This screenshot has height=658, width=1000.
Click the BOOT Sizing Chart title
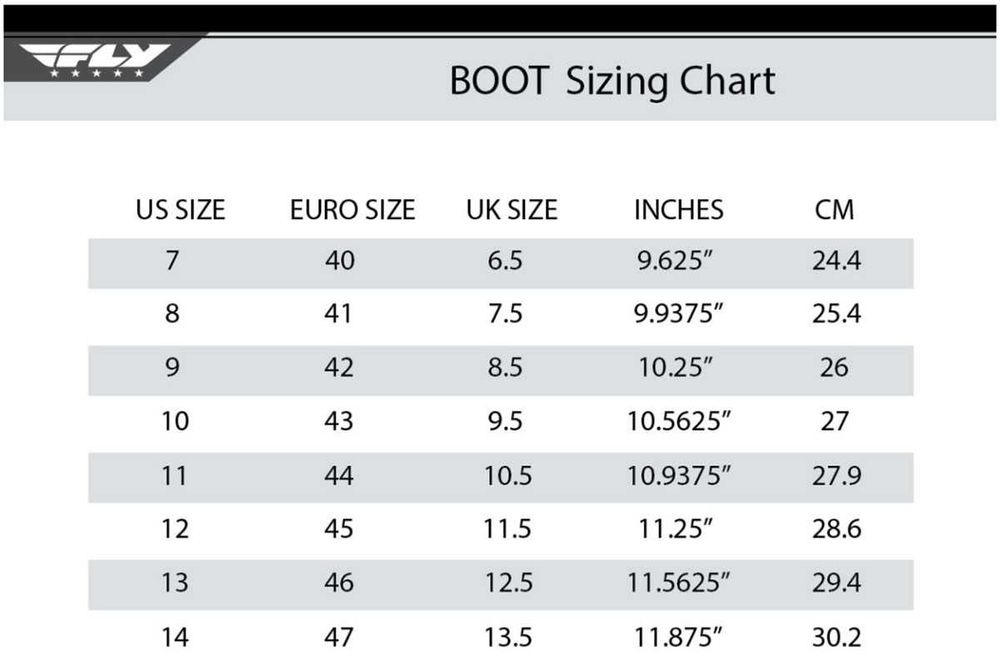(x=612, y=81)
